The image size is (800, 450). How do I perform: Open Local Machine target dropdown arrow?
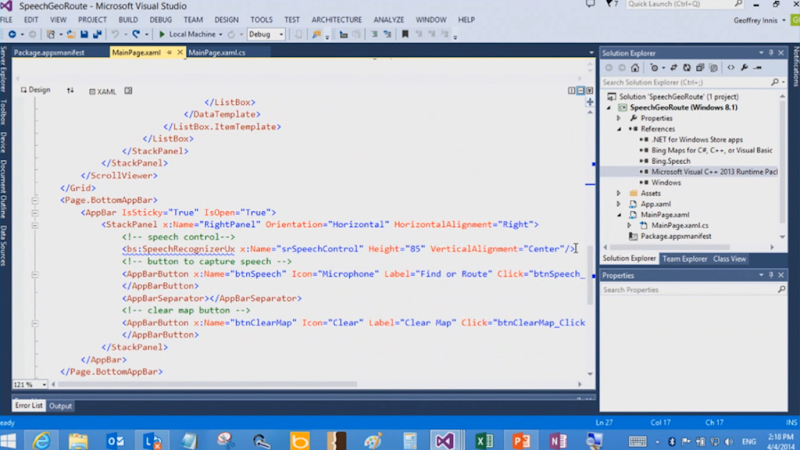220,35
